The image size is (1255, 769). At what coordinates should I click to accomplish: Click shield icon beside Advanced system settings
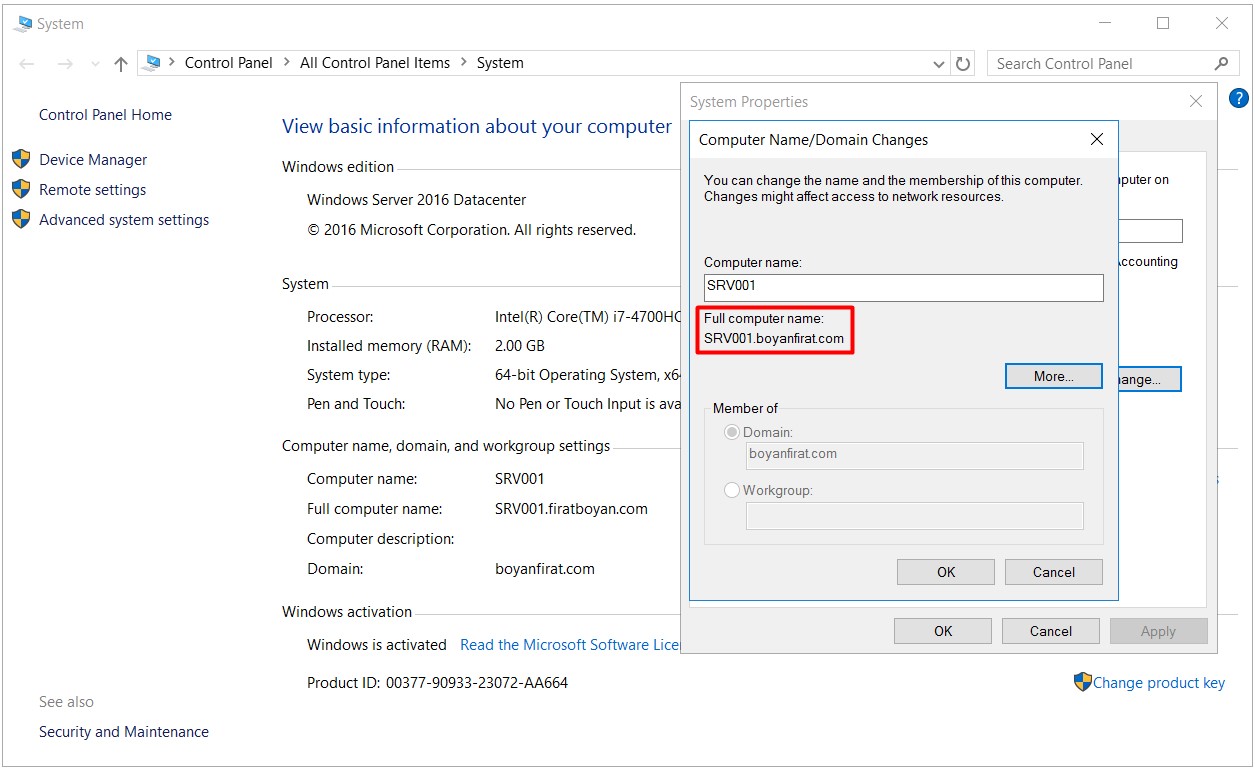(x=21, y=219)
